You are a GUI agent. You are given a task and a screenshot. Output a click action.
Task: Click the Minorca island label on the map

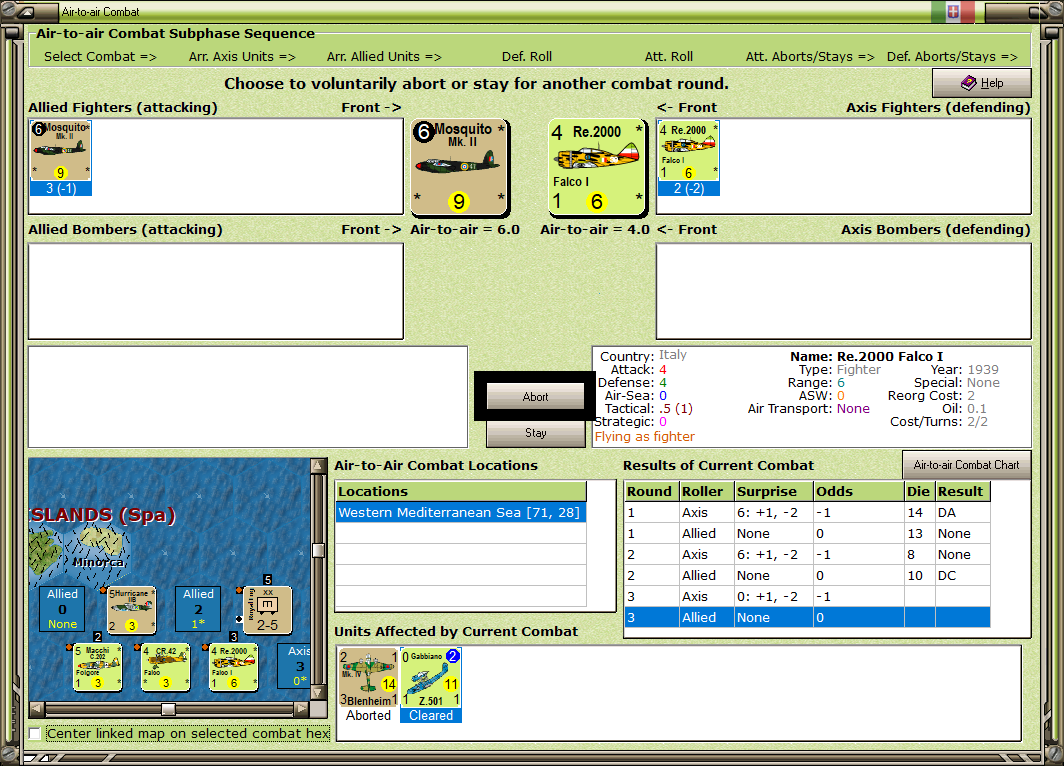99,562
